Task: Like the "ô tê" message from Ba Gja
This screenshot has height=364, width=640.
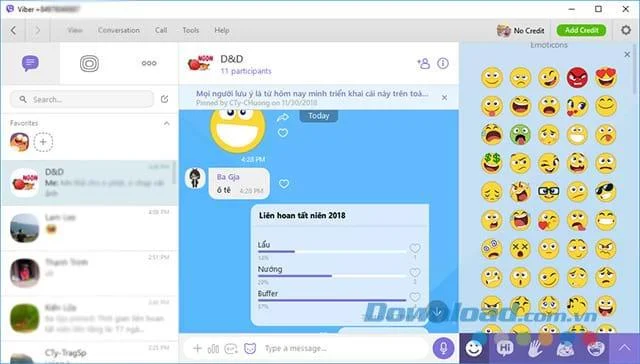Action: coord(284,184)
